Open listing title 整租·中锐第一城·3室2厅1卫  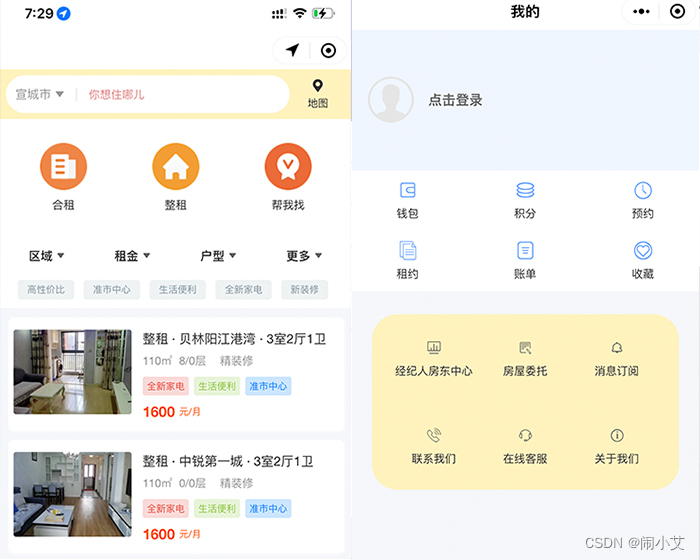click(228, 461)
